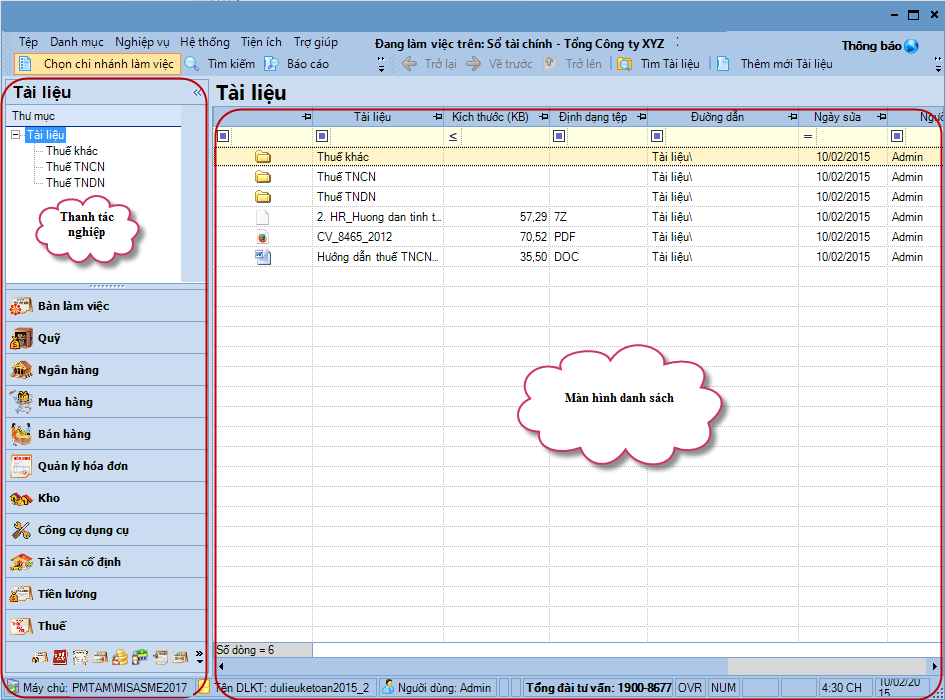Click the Báo cáo report icon
The height and width of the screenshot is (700, 945).
coord(271,64)
